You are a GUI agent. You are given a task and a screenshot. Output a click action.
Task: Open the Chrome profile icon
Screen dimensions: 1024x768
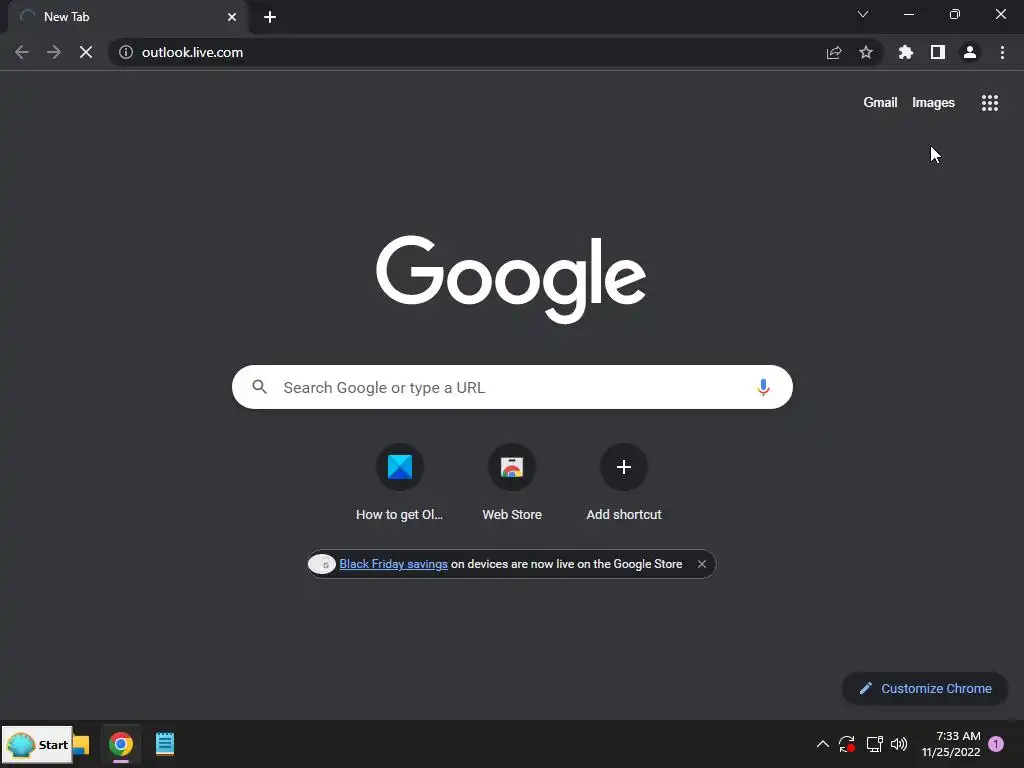(x=970, y=52)
